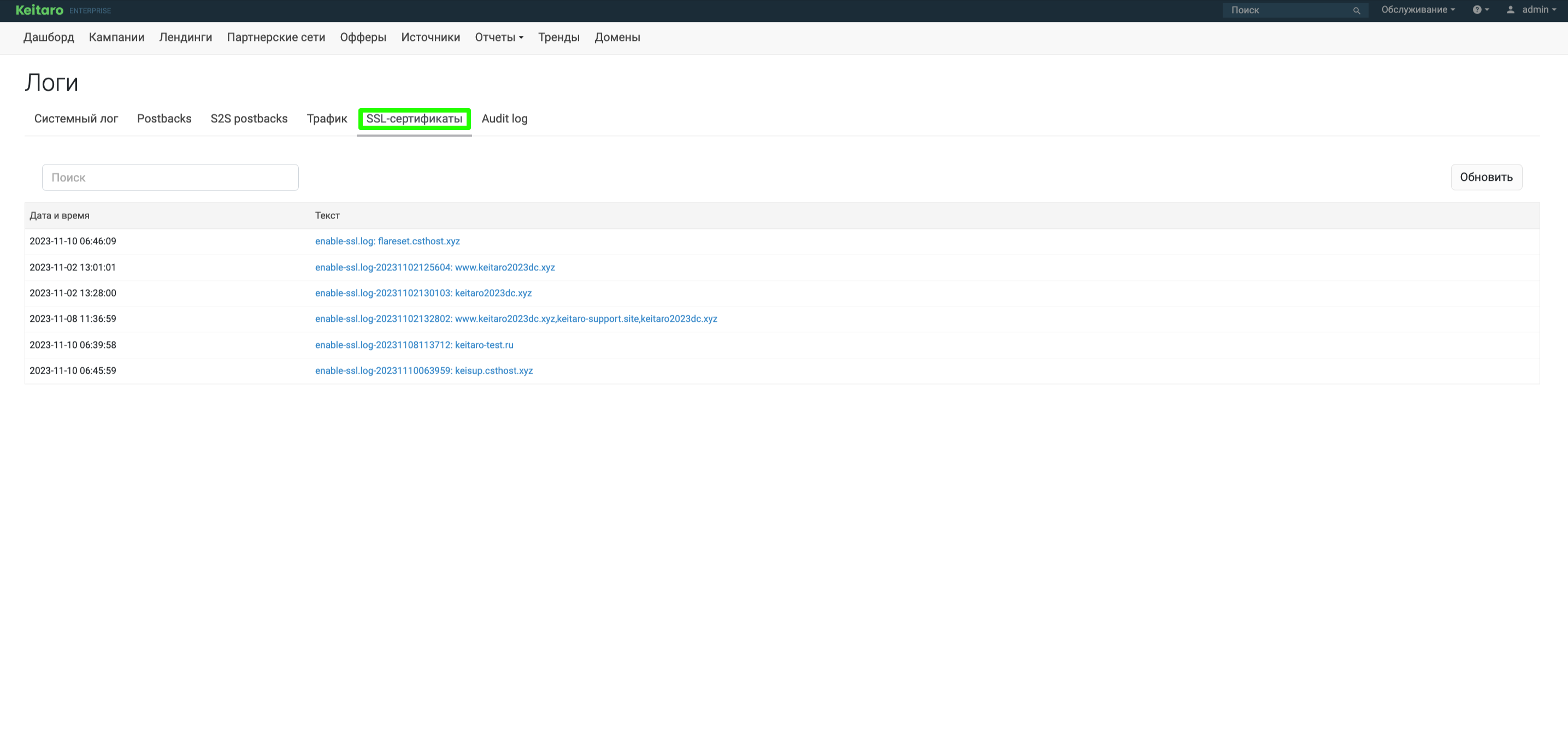The height and width of the screenshot is (748, 1568).
Task: Select timestamp 2023-11-02 13:01:01
Action: 73,267
